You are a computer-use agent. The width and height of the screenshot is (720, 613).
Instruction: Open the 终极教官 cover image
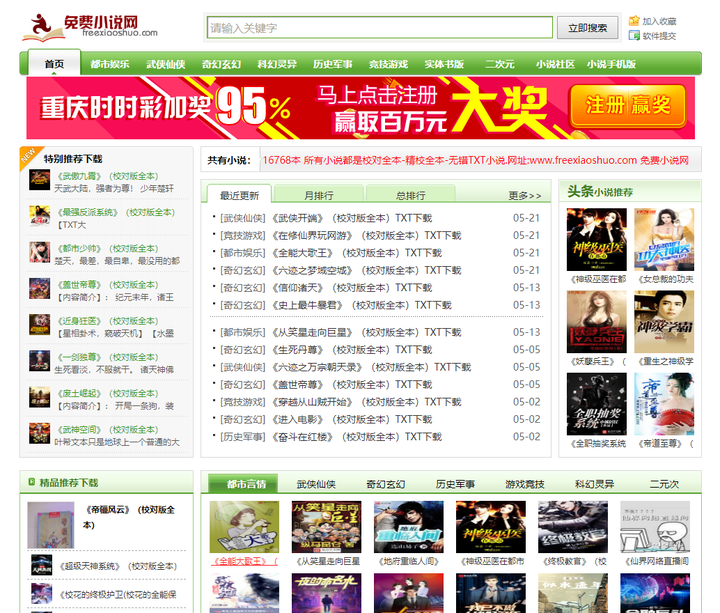(x=573, y=527)
